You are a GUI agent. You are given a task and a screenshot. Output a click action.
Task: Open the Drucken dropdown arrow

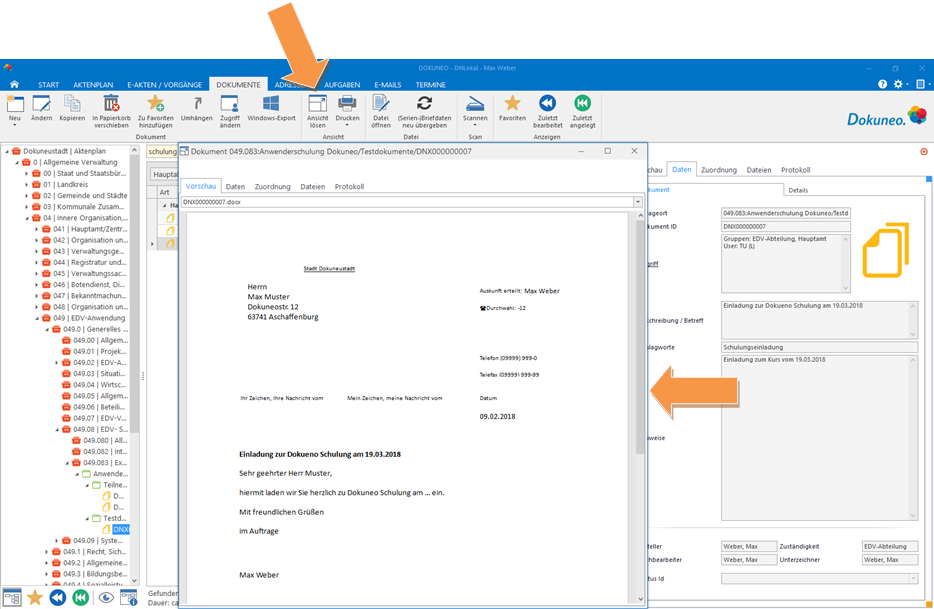[x=347, y=125]
